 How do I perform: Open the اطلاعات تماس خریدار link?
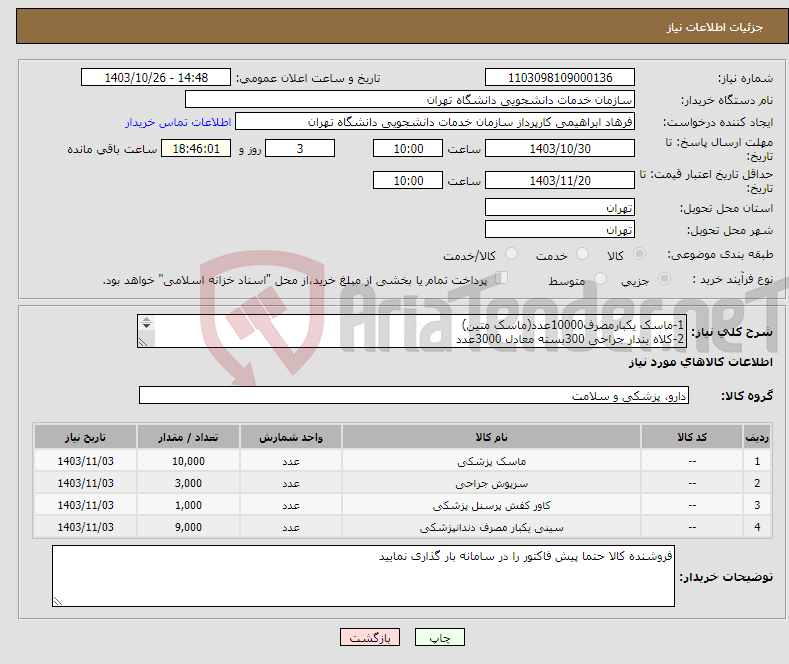coord(178,122)
